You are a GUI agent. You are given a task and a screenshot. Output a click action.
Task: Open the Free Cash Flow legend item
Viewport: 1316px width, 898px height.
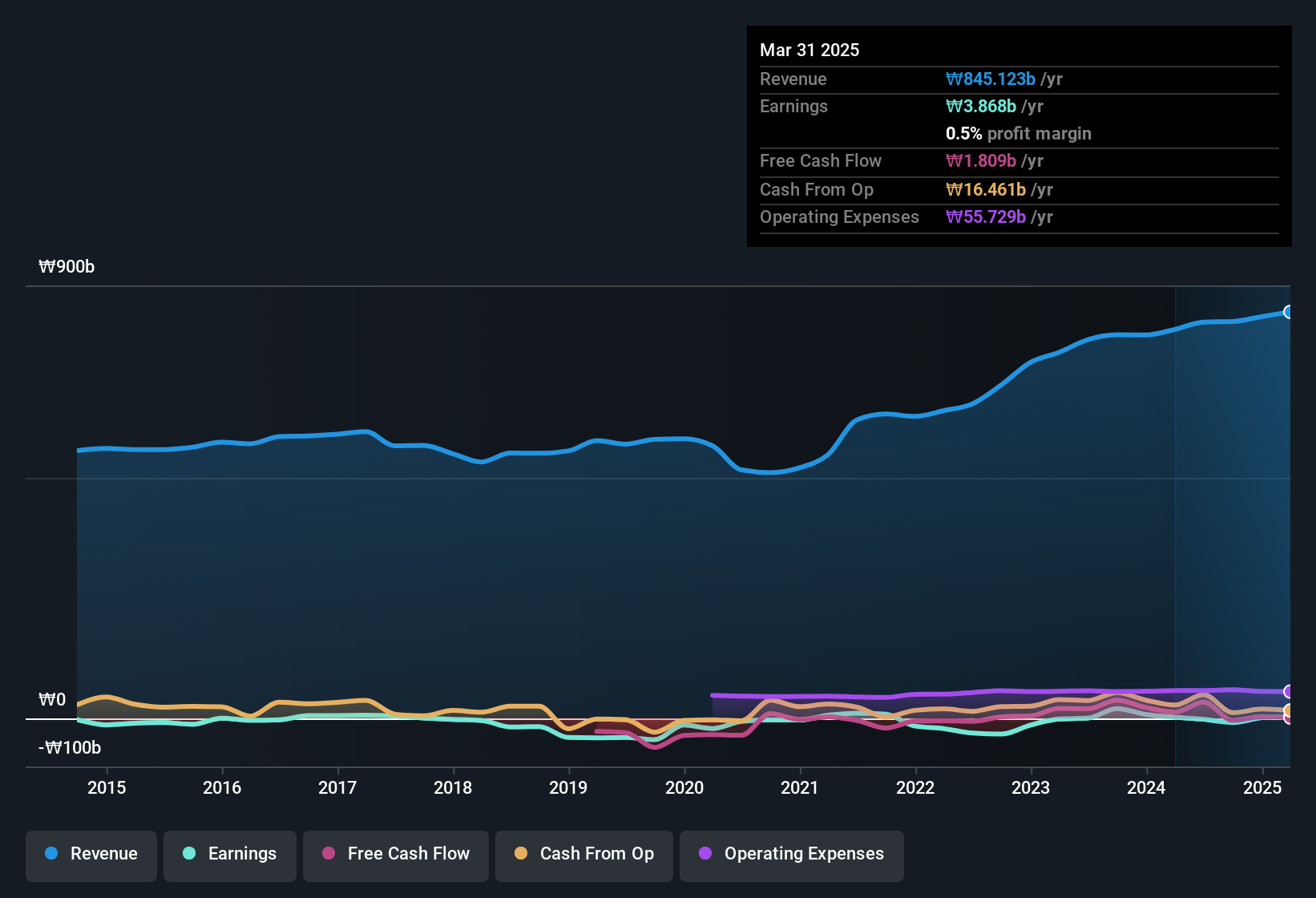pos(395,854)
